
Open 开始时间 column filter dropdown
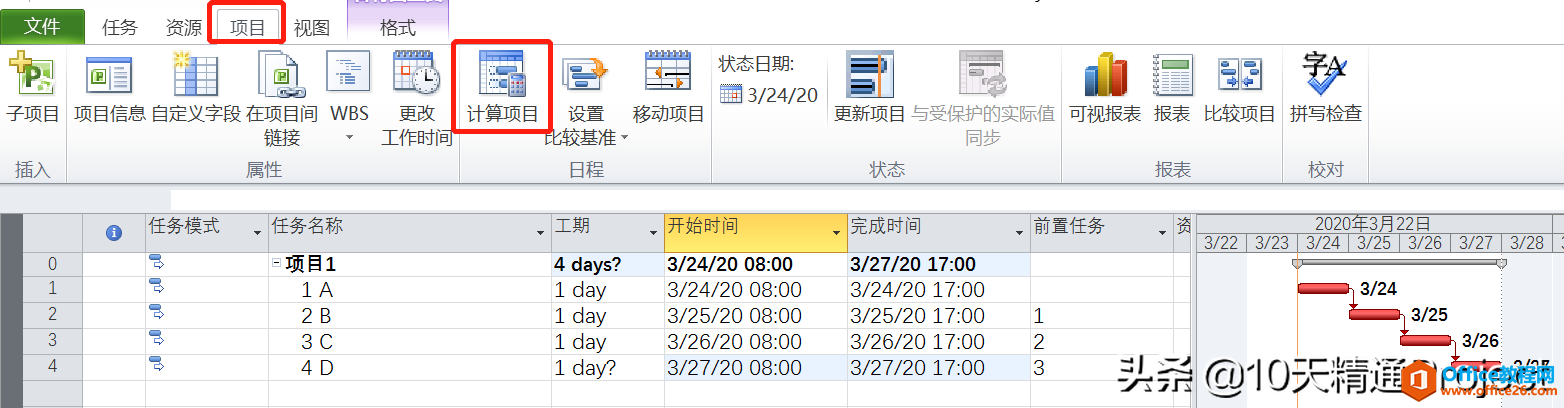coord(836,232)
